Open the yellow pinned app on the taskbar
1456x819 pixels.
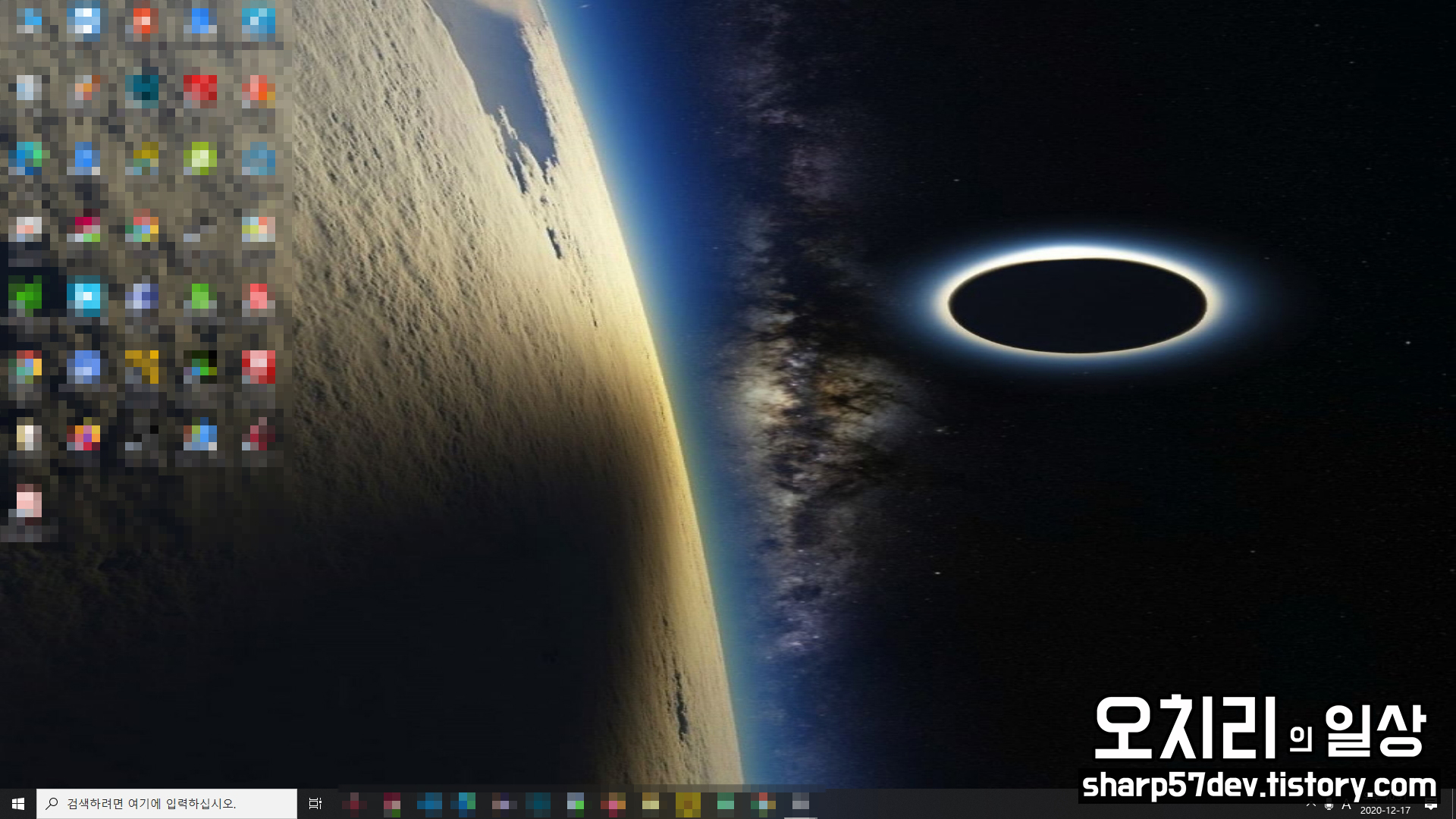pos(688,803)
